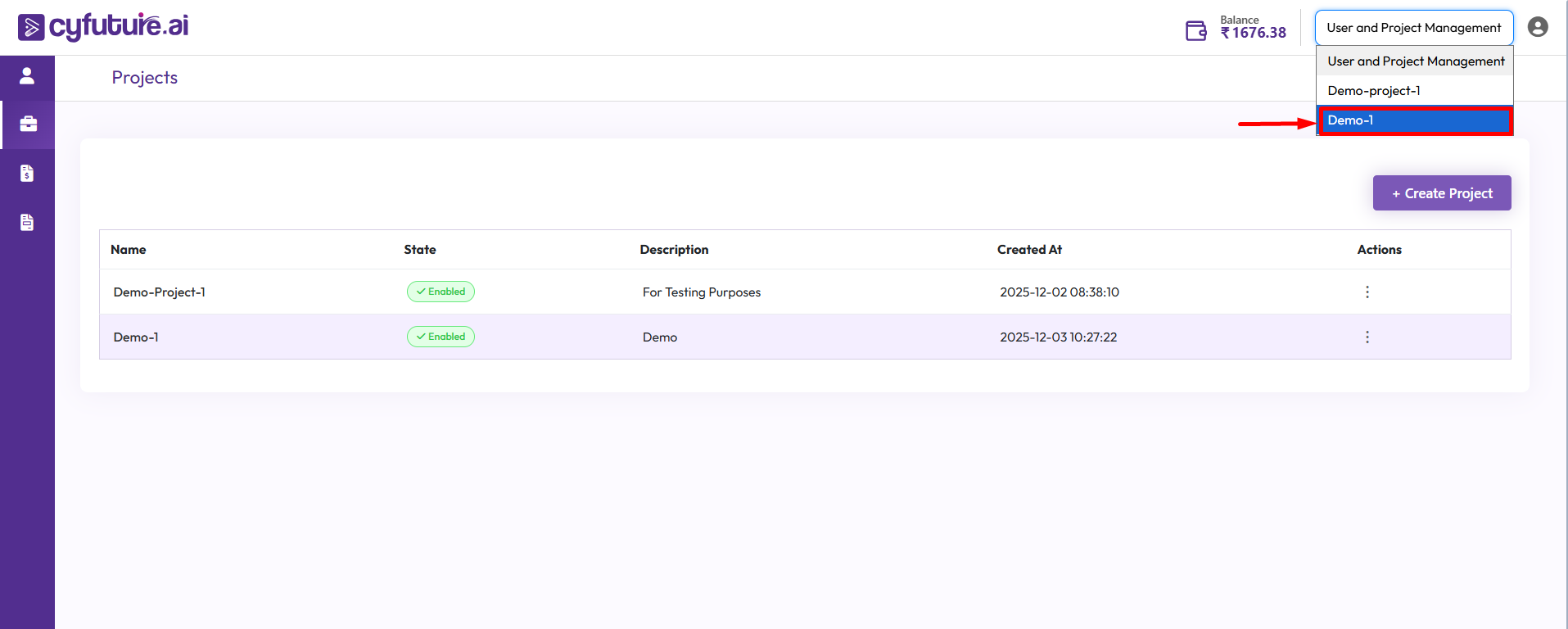The height and width of the screenshot is (629, 1568).
Task: Open the documents sidebar icon
Action: (x=27, y=222)
